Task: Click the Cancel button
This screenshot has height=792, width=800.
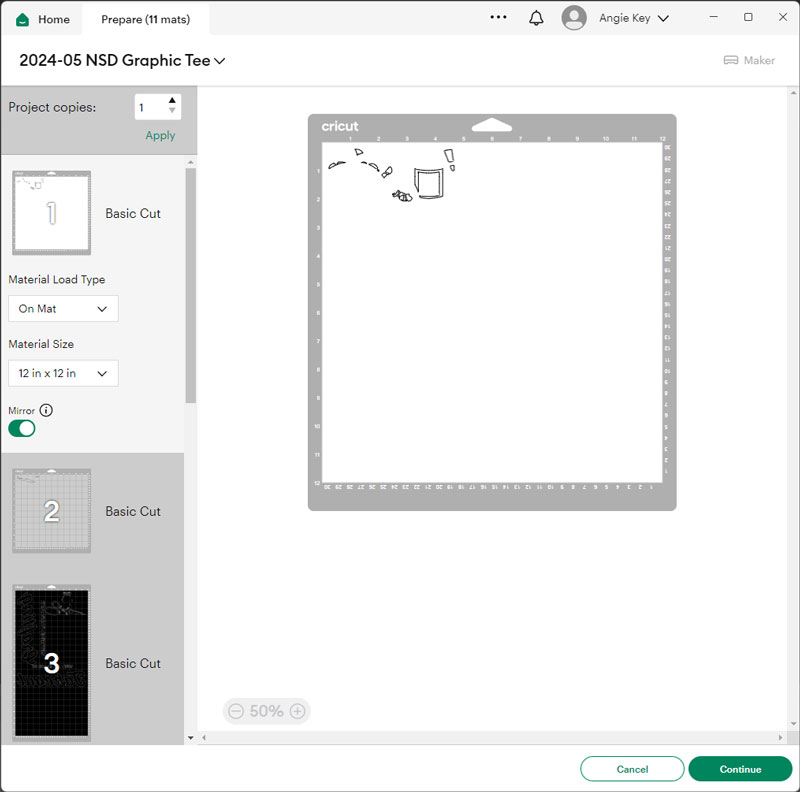Action: (632, 769)
